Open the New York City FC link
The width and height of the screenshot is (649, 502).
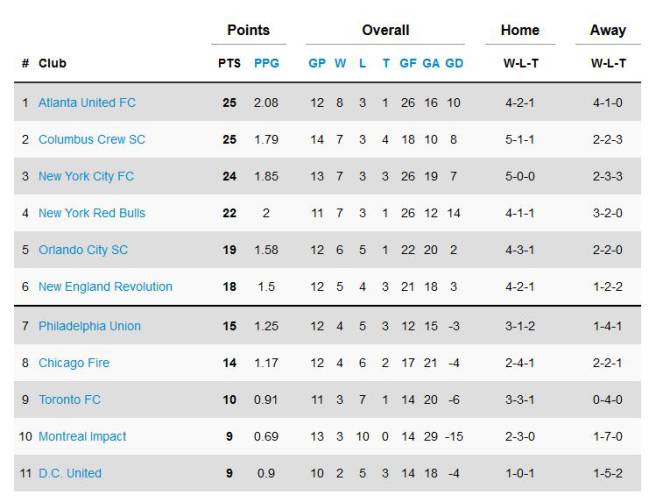point(86,176)
